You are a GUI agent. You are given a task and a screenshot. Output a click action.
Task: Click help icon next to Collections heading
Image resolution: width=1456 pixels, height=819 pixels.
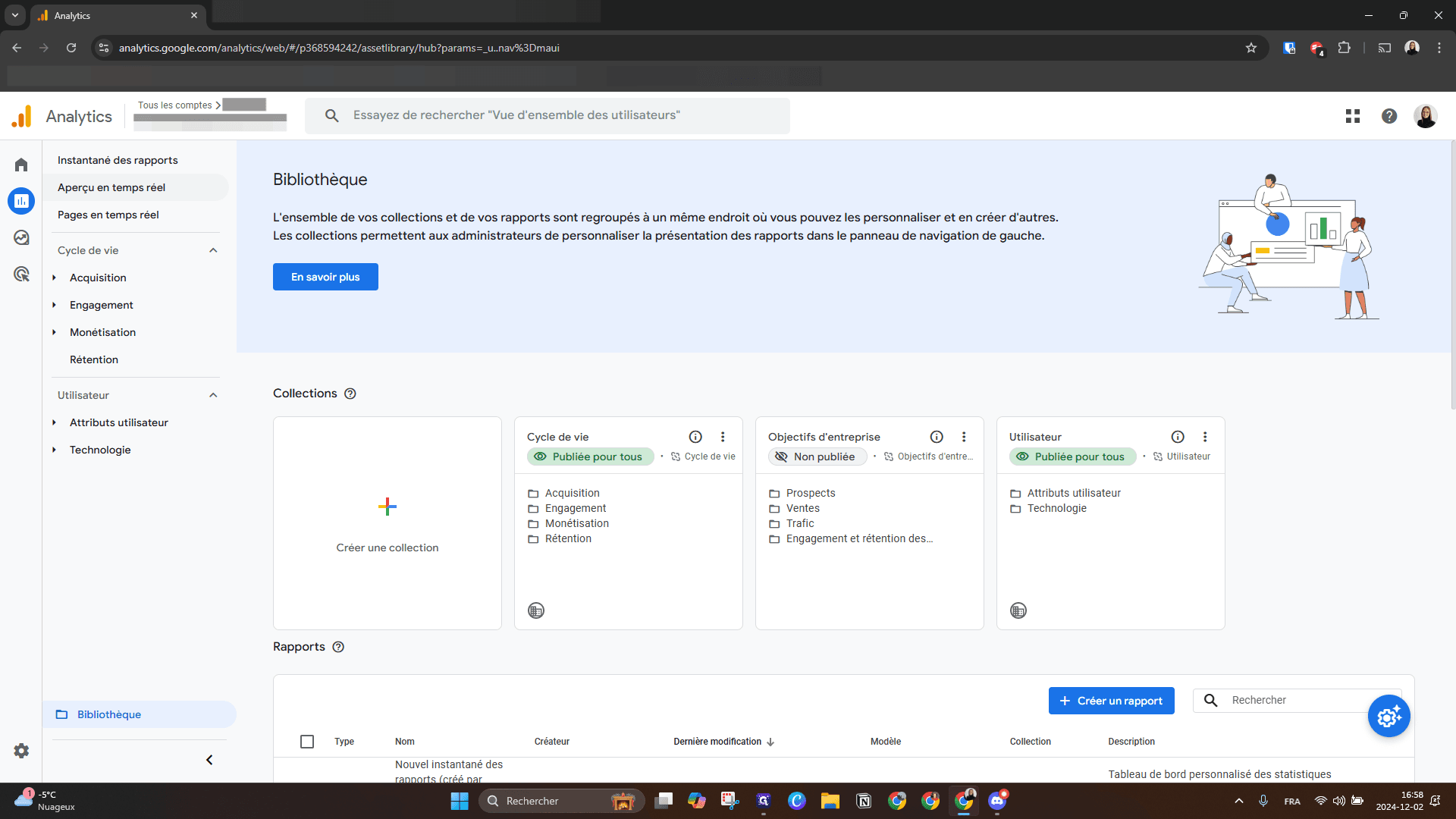[350, 394]
